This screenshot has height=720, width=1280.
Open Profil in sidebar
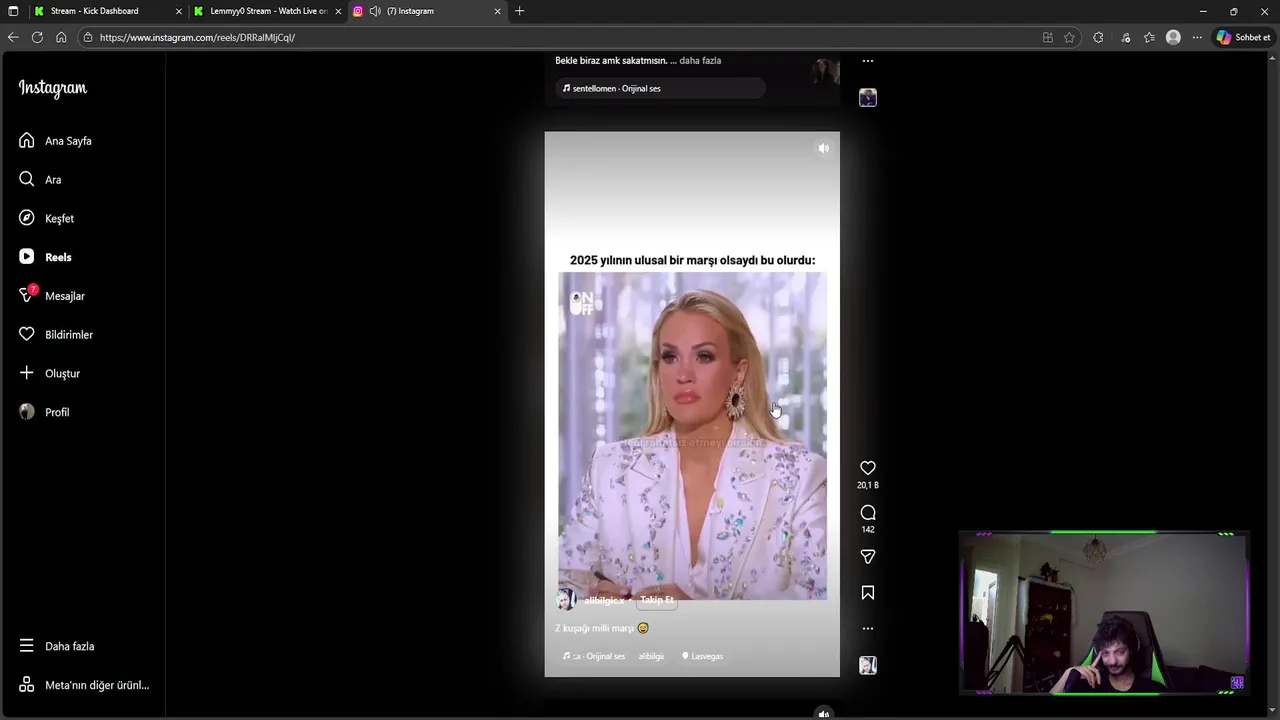click(x=44, y=412)
